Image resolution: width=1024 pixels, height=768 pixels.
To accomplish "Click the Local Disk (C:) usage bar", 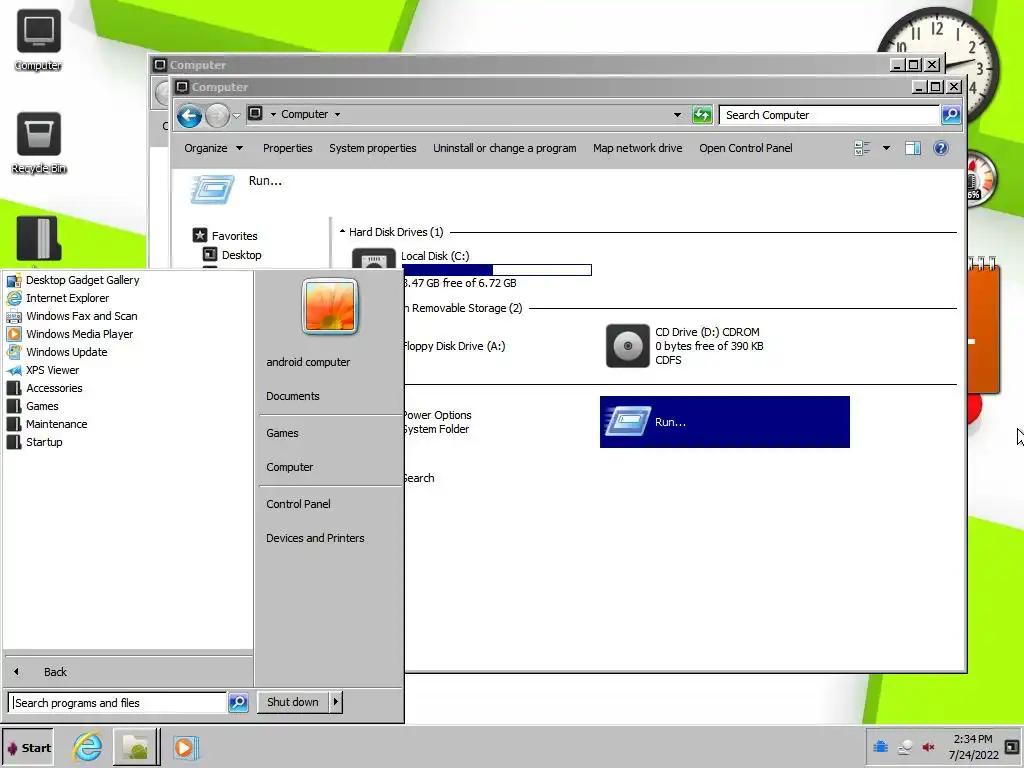I will coord(497,270).
